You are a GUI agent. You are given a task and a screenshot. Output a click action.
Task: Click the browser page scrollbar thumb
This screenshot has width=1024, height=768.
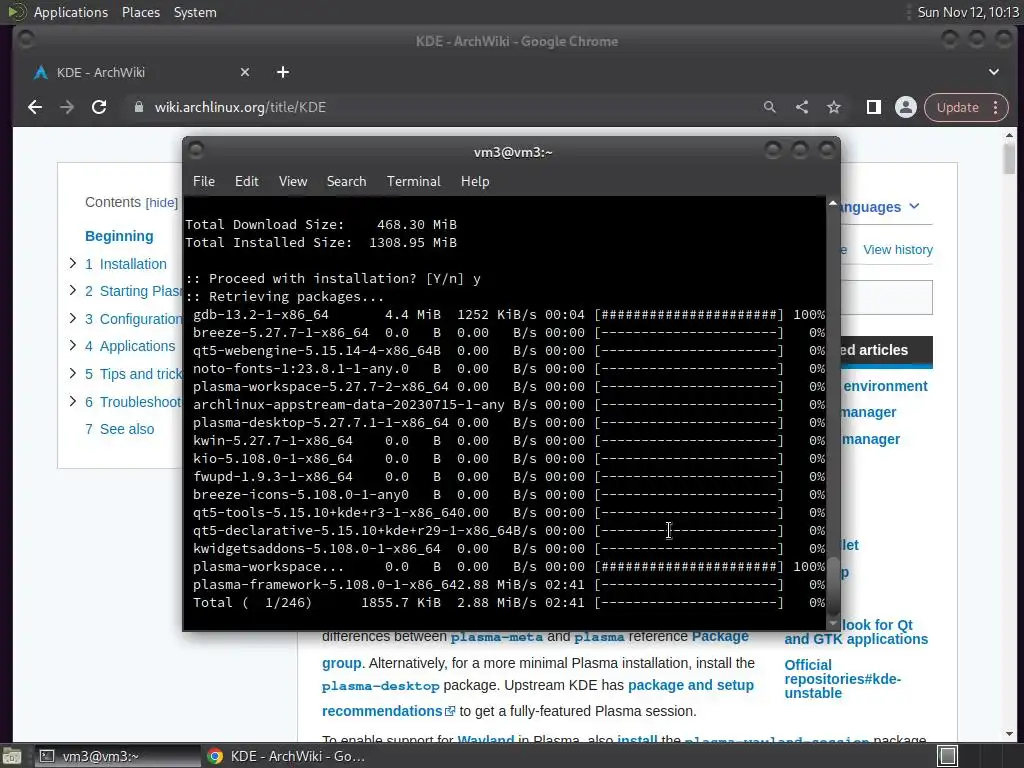point(1010,159)
